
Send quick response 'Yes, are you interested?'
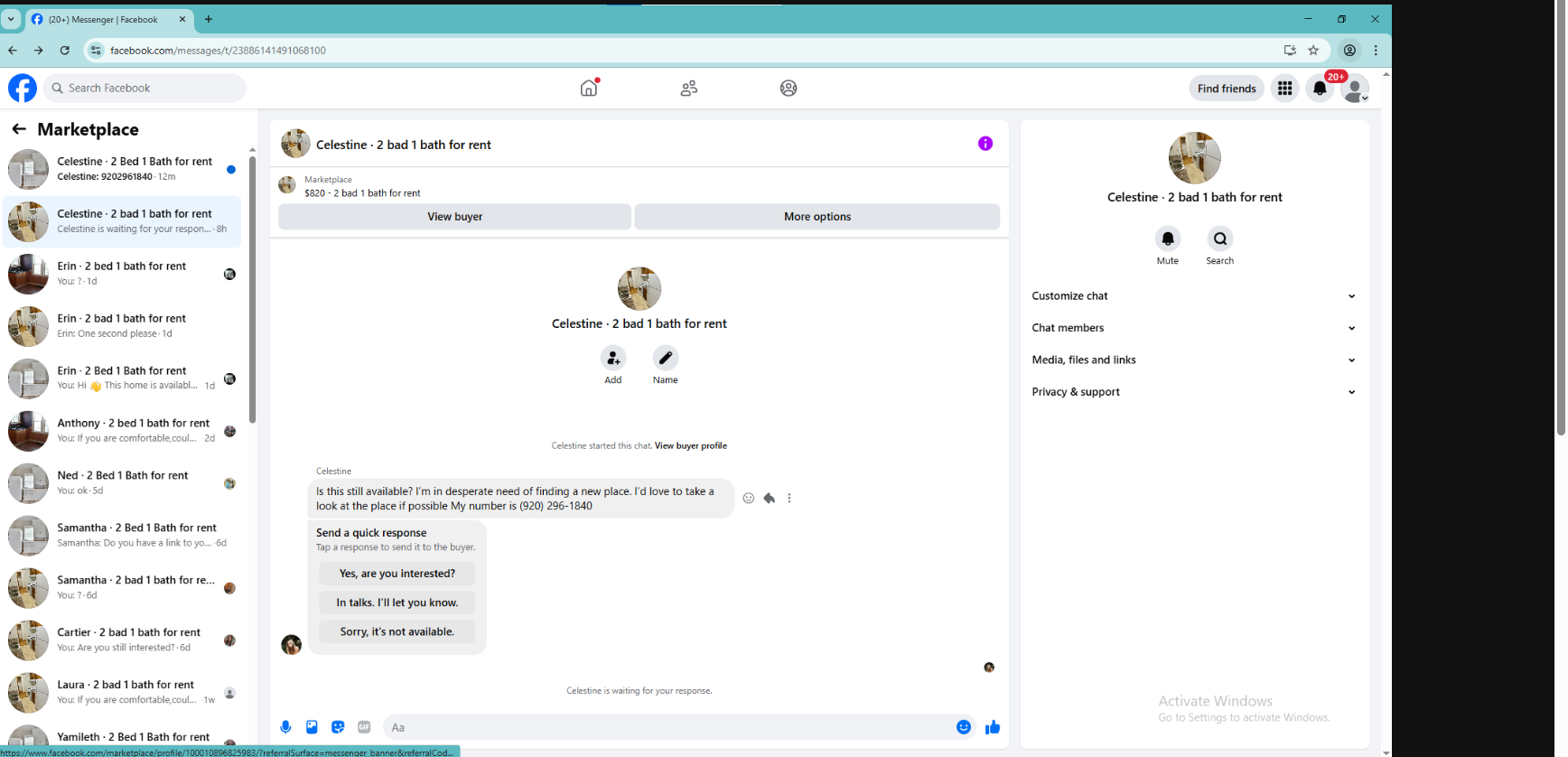397,574
